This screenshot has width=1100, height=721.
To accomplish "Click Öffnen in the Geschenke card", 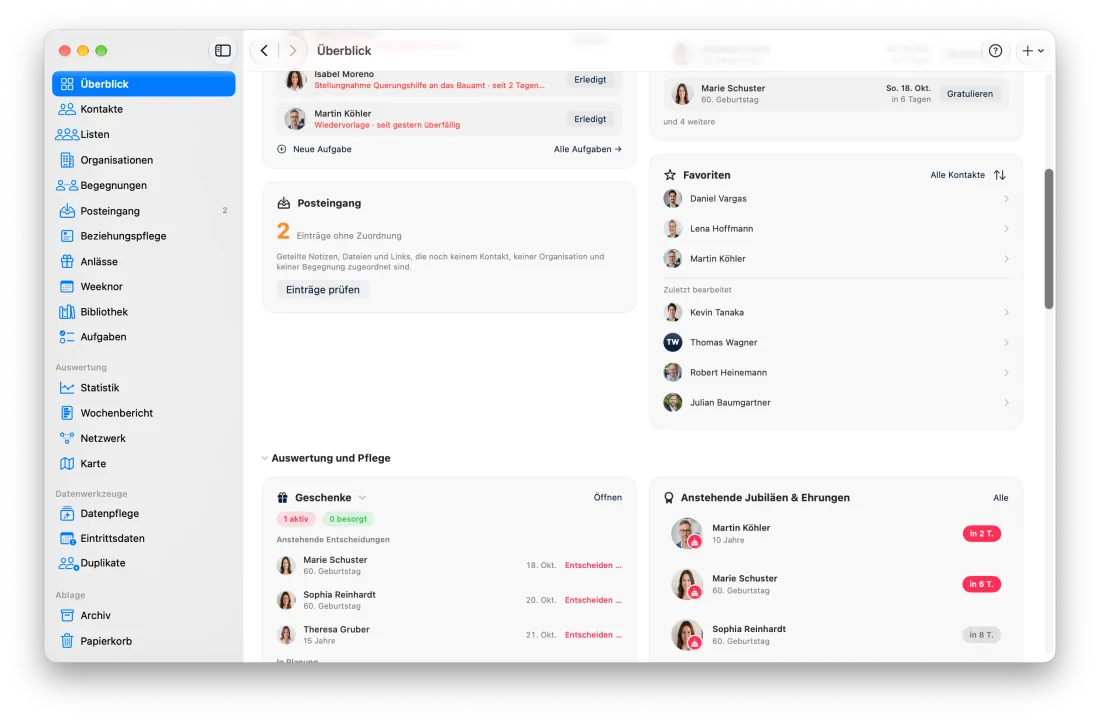I will (608, 498).
